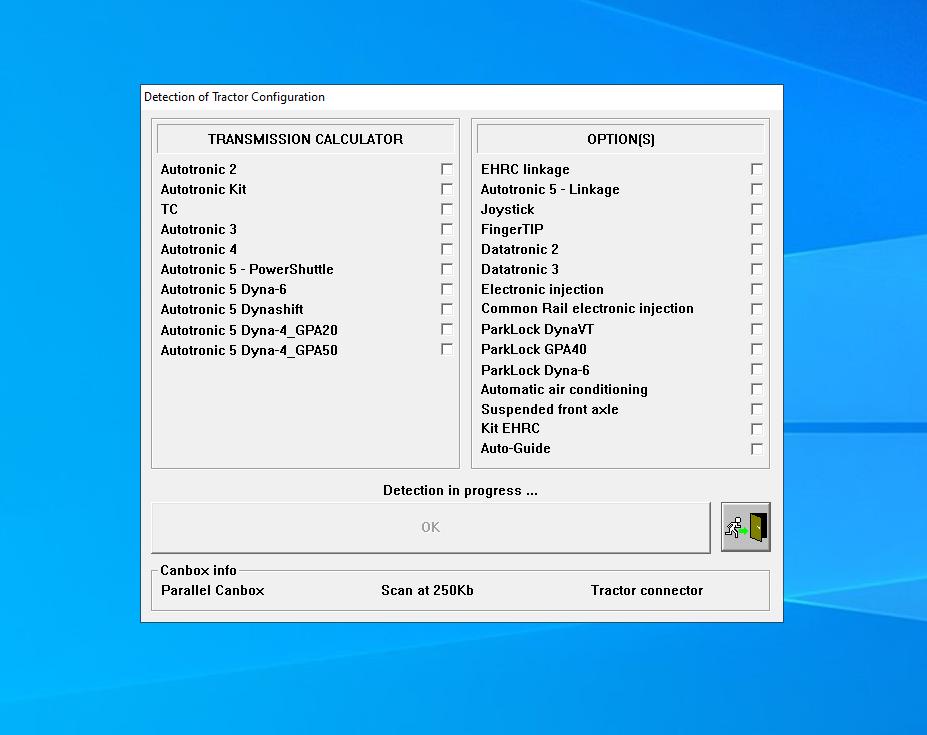Image resolution: width=927 pixels, height=735 pixels.
Task: Toggle Autotronic 5 Dyna-6 checkbox
Action: tap(447, 289)
